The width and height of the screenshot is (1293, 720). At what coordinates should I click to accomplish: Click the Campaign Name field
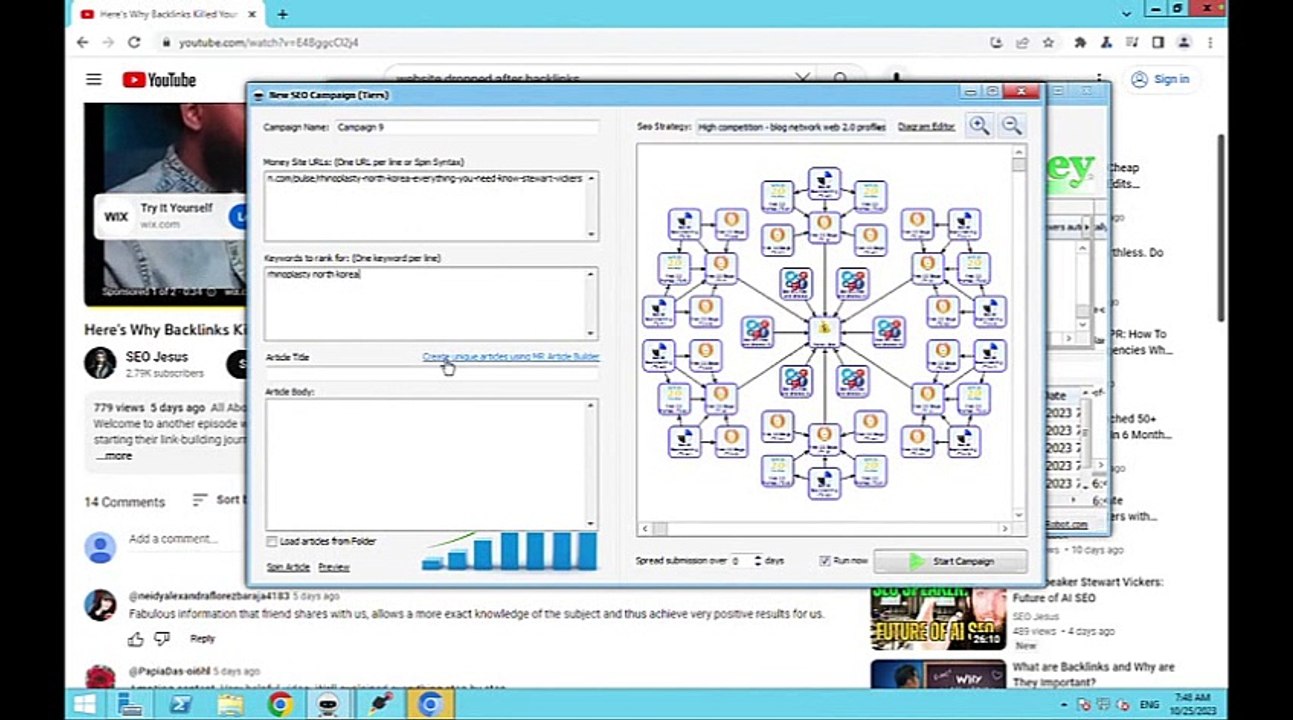coord(466,127)
